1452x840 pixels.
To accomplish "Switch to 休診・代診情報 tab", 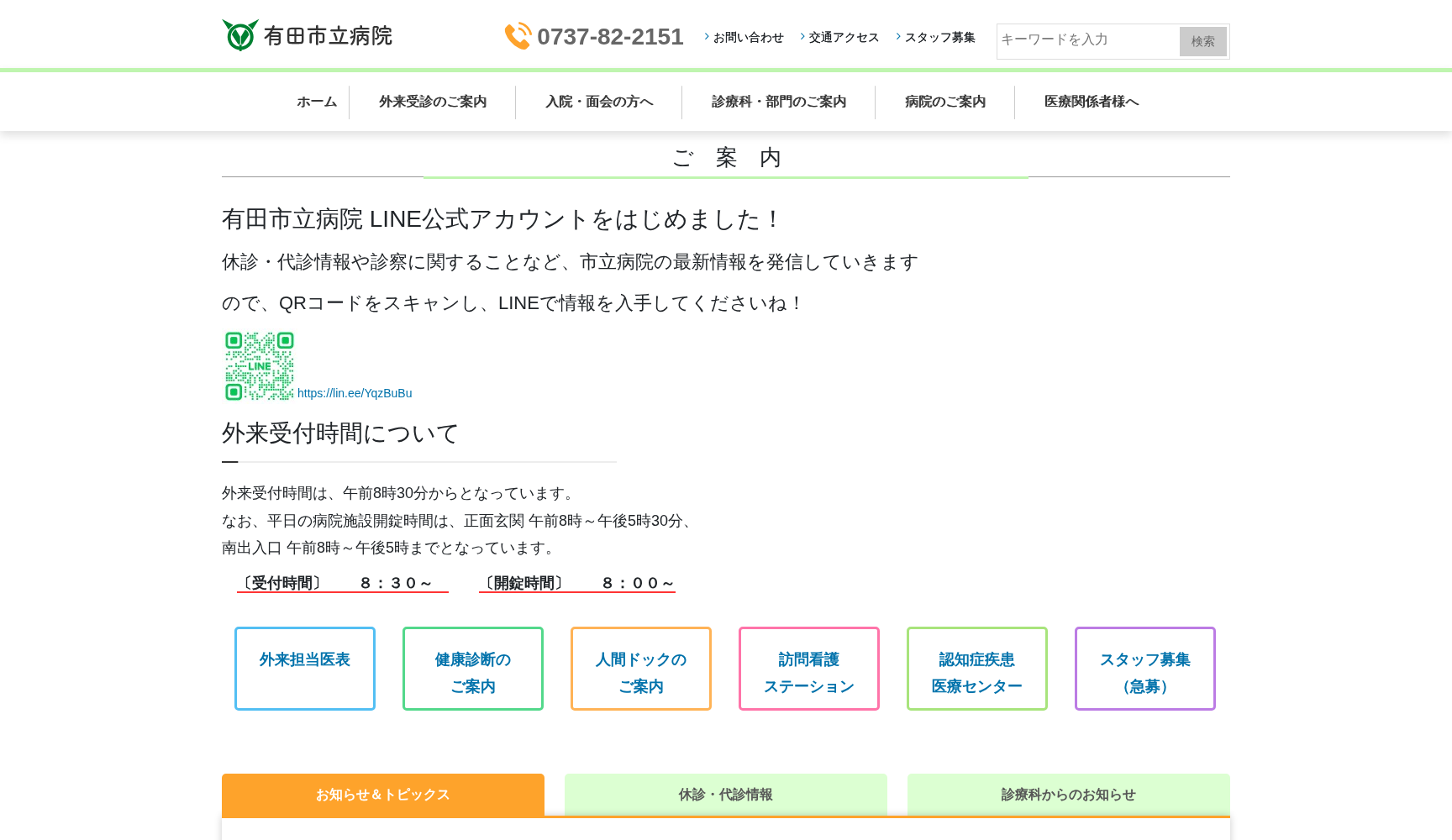I will 726,795.
